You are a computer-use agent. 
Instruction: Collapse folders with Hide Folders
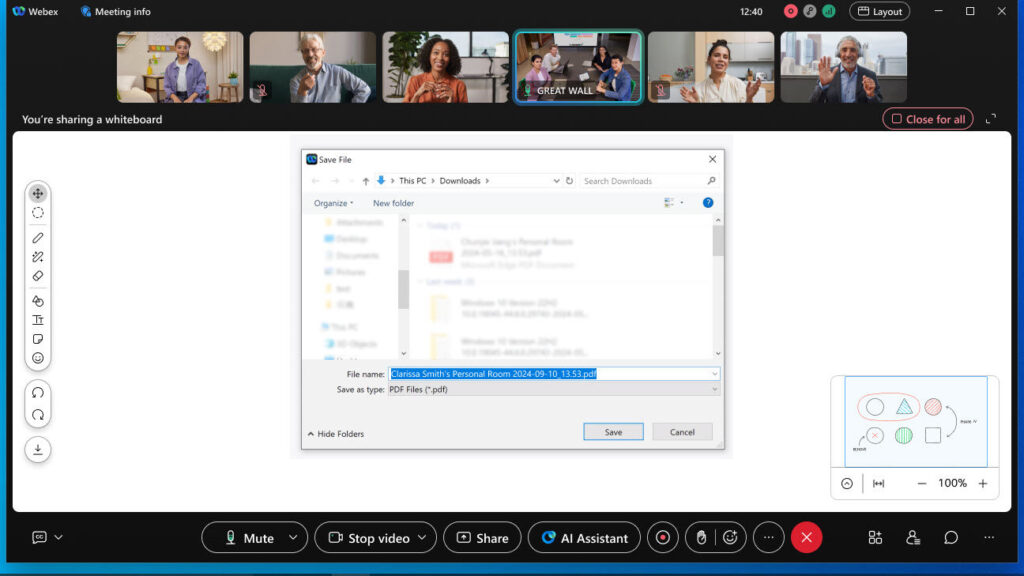coord(336,434)
